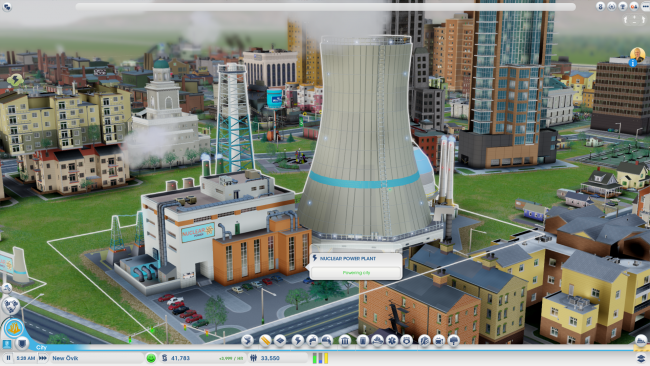Select the Power lightning bolt menu
Viewport: 650px width, 366px height.
297,341
